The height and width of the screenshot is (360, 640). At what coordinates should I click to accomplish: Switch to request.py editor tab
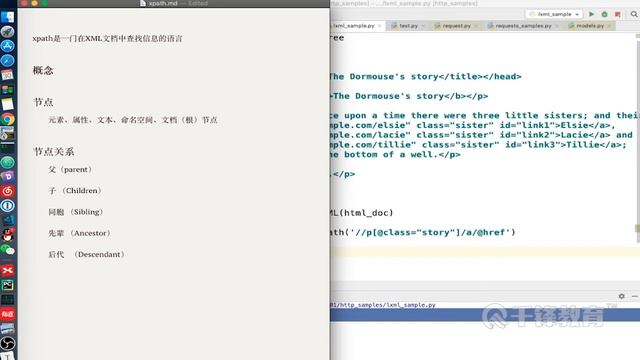click(456, 26)
